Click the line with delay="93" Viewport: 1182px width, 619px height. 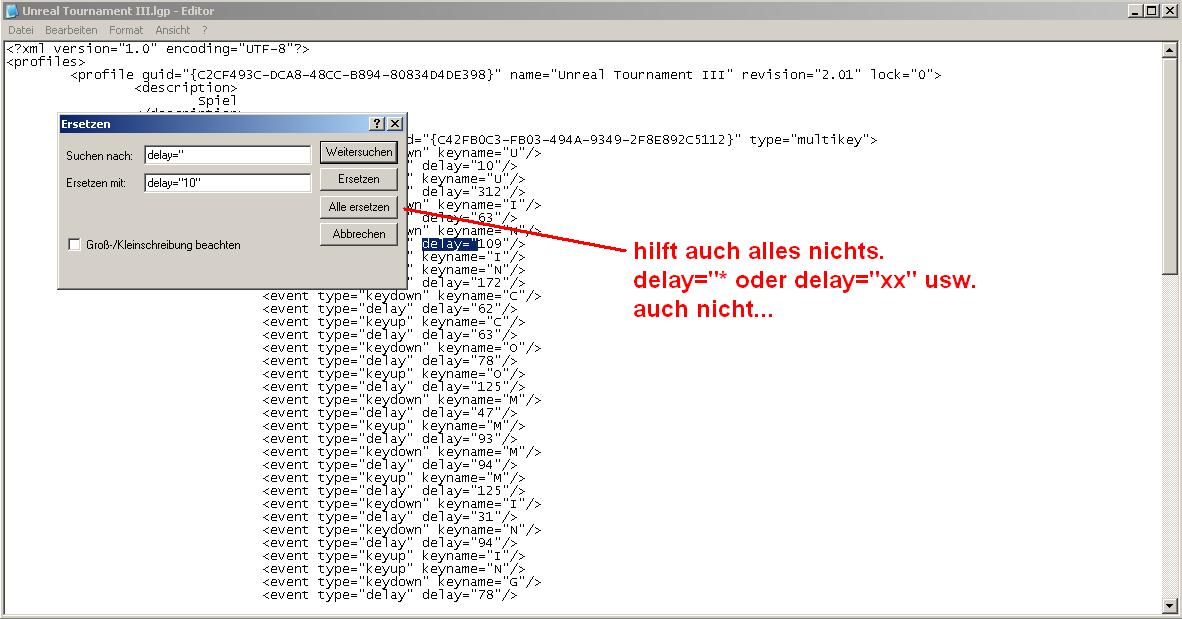[390, 439]
